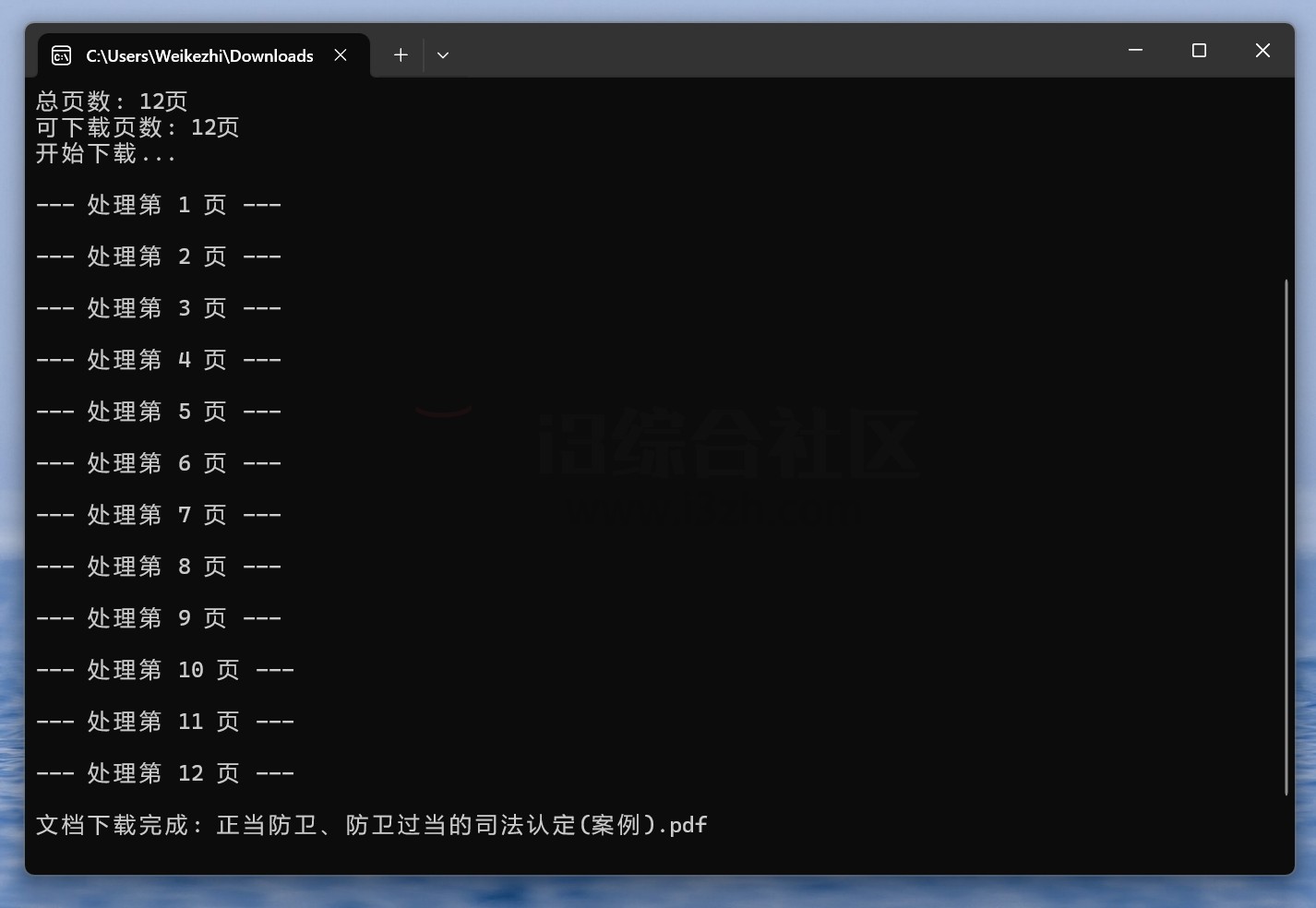Click the '处理第 10 页' line
Viewport: 1316px width, 908px height.
point(165,670)
